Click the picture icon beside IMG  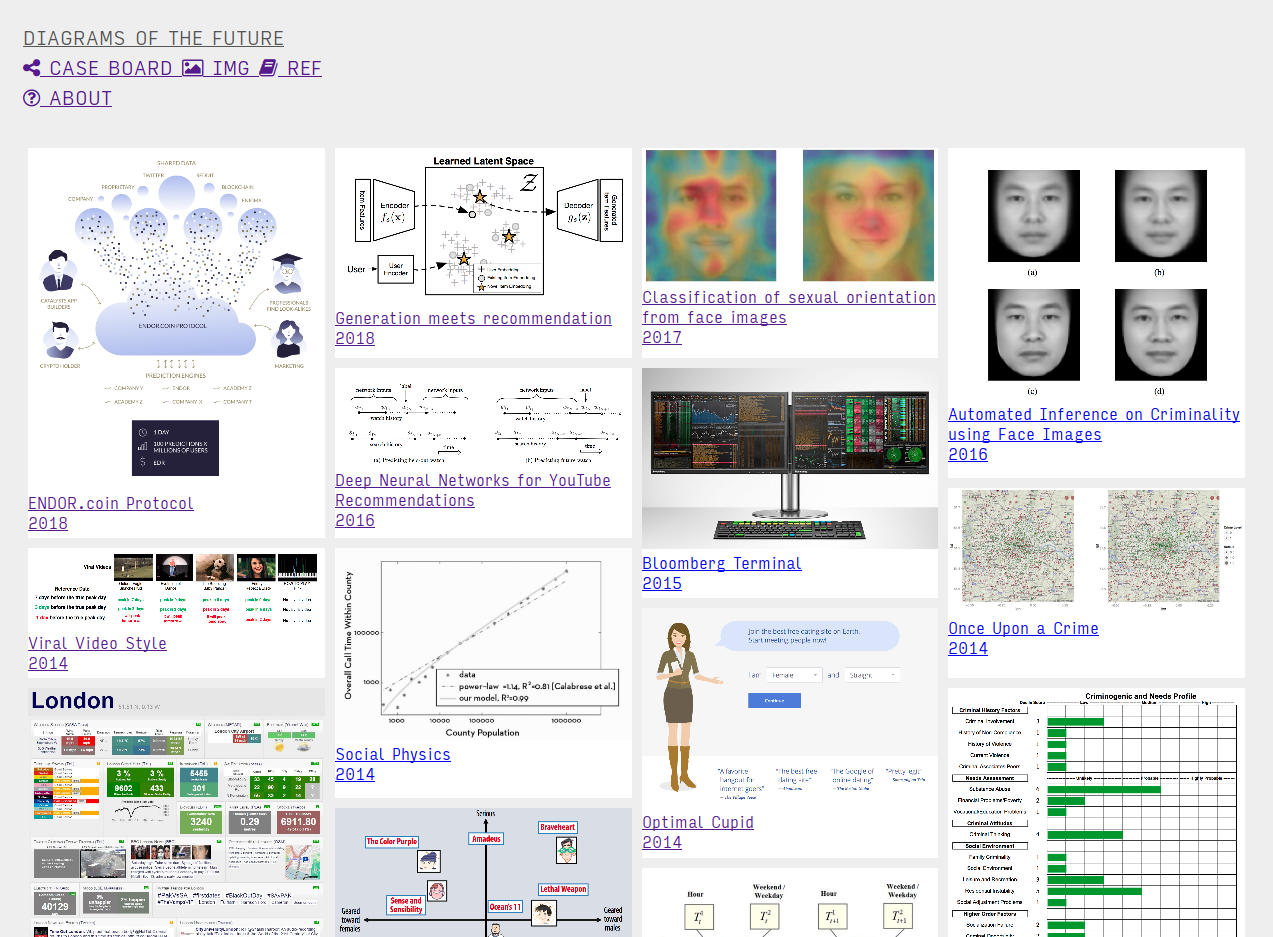(192, 68)
